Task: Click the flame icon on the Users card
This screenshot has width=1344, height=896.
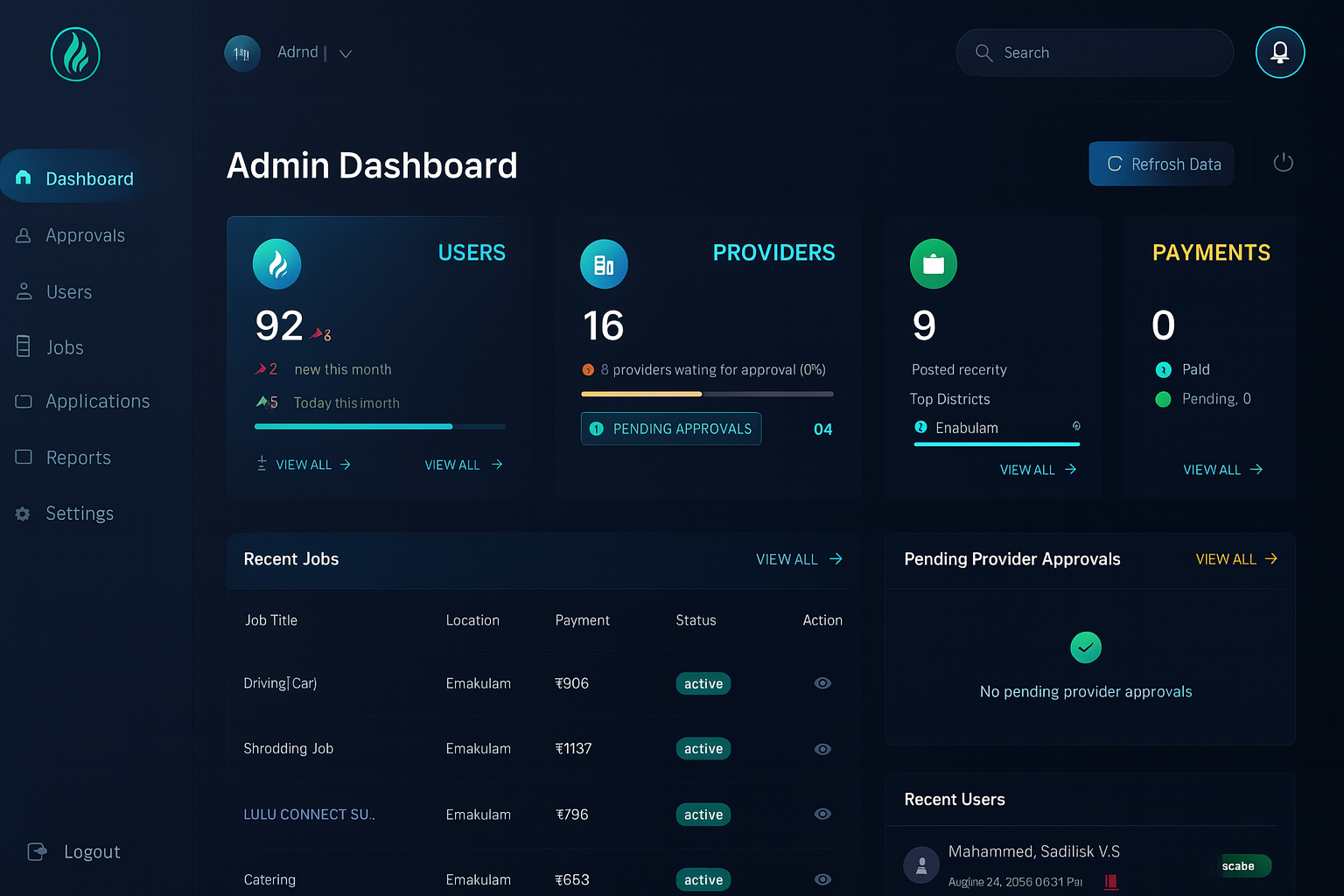Action: click(x=276, y=263)
